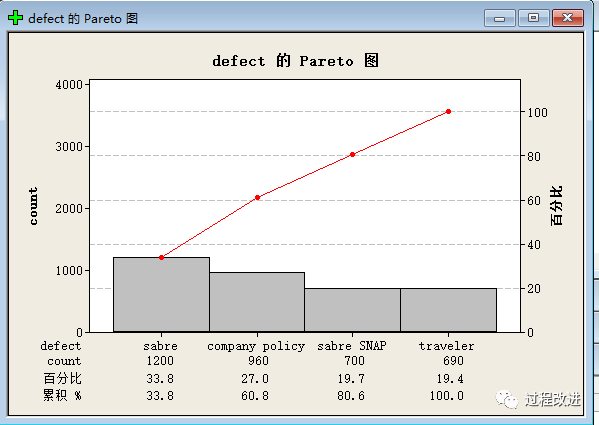
Task: Click the 20 tick label on right axis
Action: [x=534, y=289]
